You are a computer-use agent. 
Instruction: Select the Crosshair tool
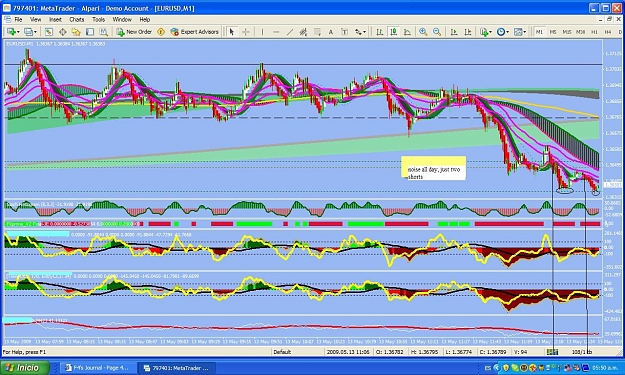pos(246,32)
